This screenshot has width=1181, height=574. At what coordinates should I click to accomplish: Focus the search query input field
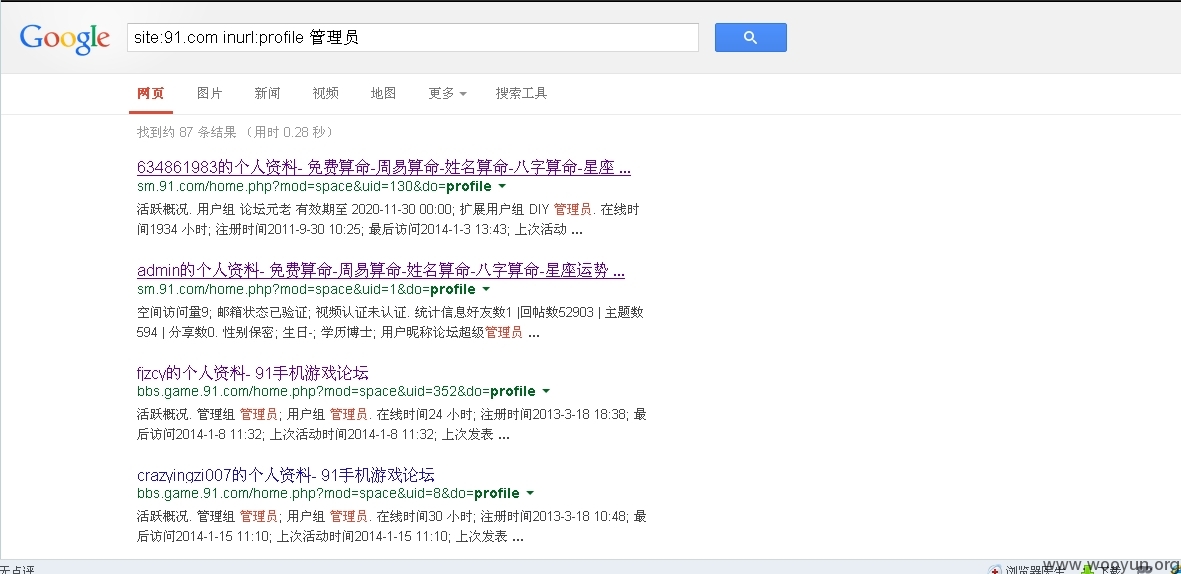click(x=413, y=38)
